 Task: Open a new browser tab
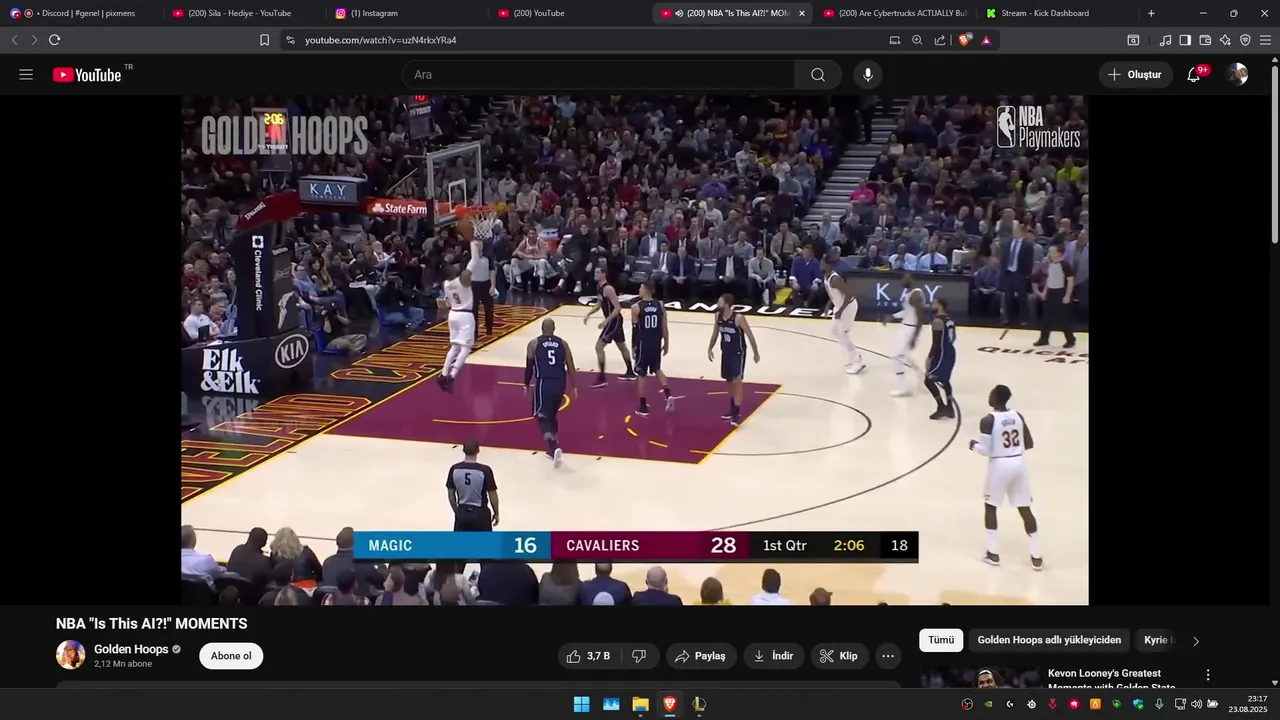(x=1151, y=13)
